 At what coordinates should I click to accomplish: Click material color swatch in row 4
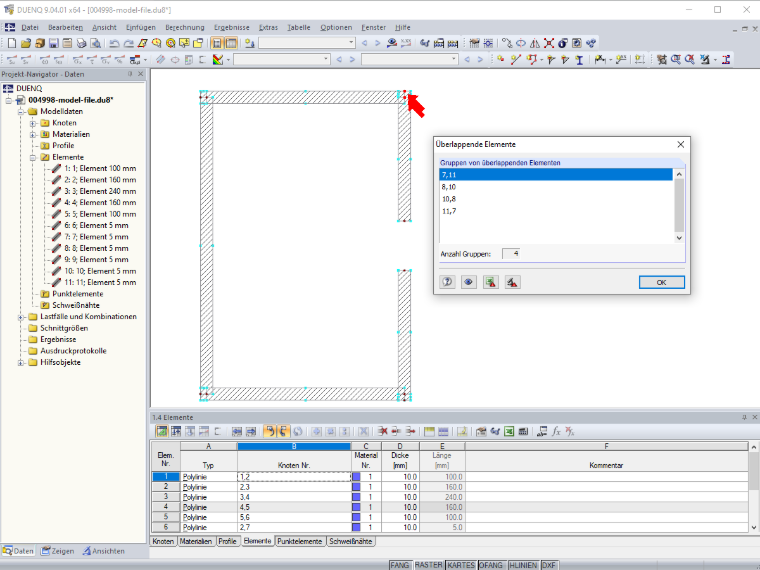click(x=356, y=507)
